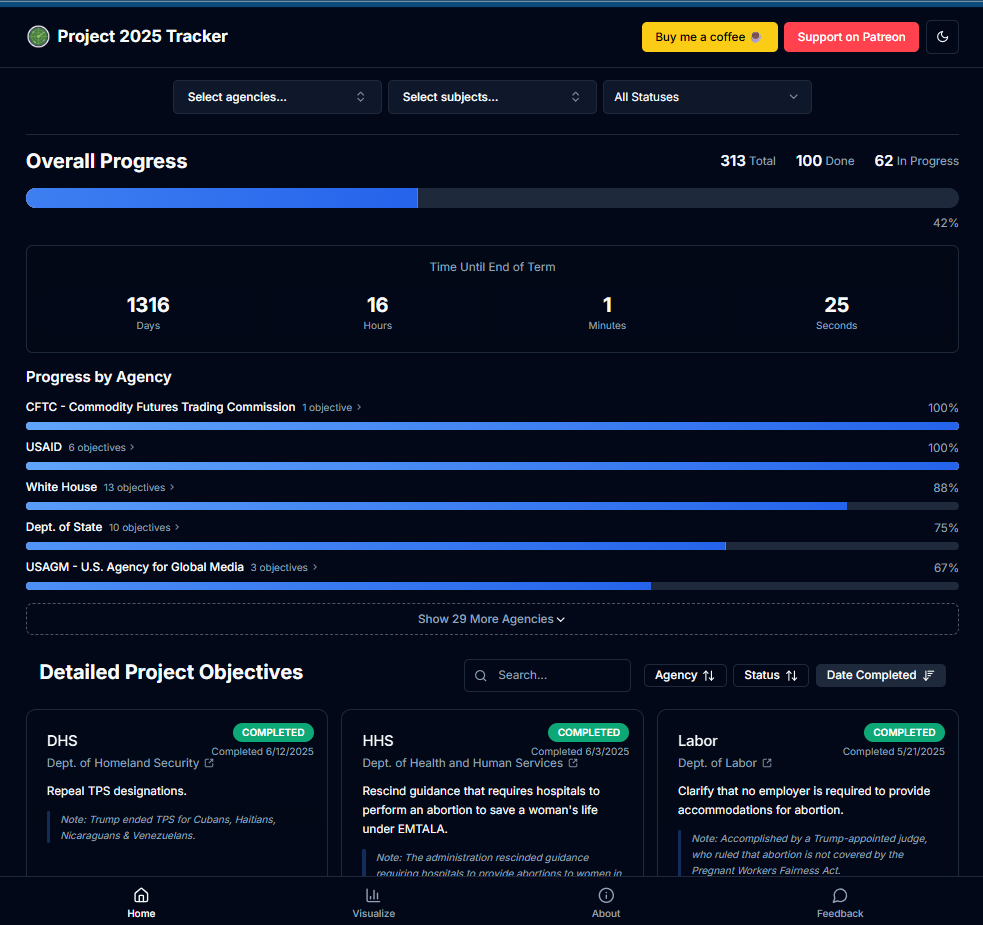Click the Dept. of State progress bar
This screenshot has height=925, width=983.
pyautogui.click(x=492, y=546)
